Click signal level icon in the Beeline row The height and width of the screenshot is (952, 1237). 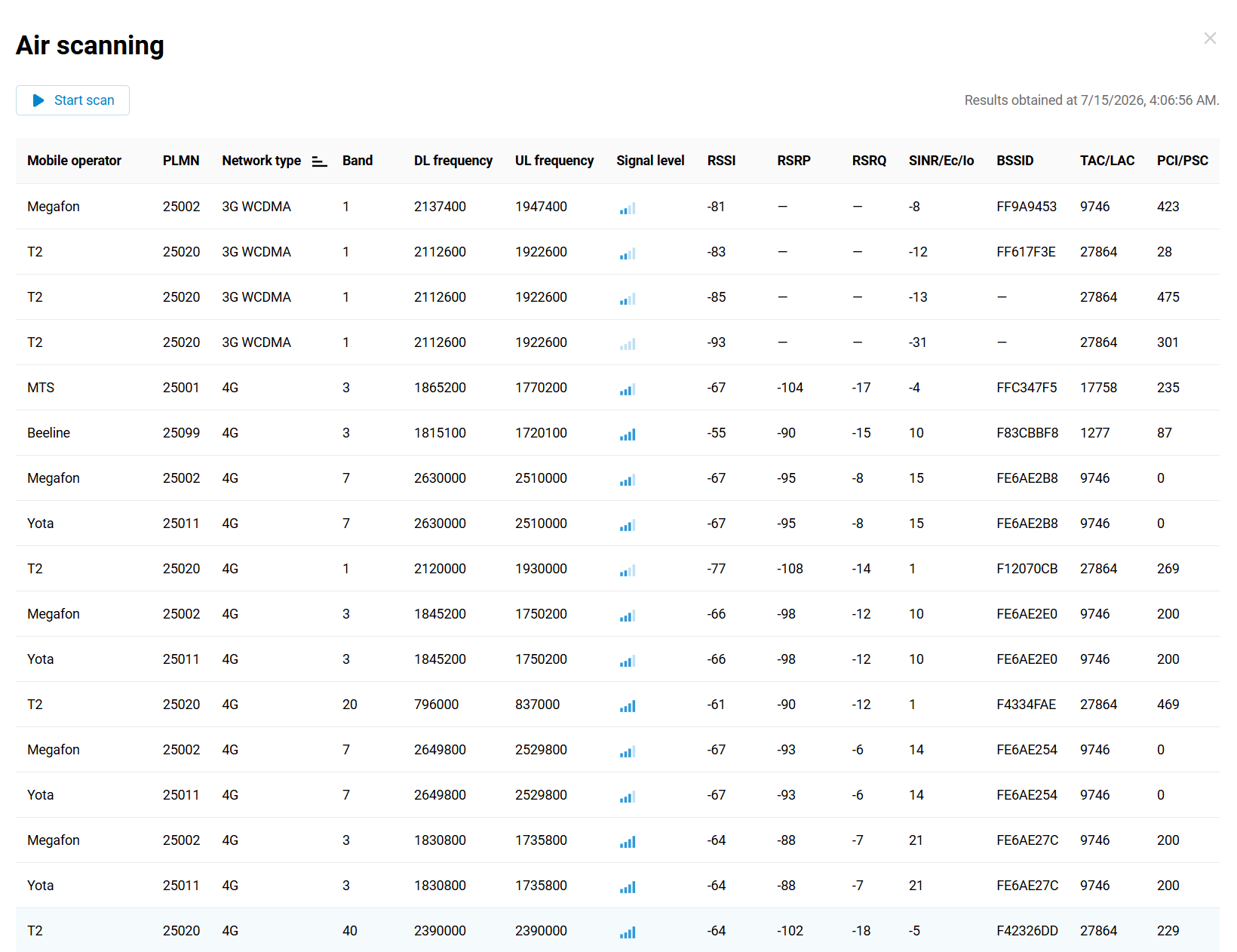tap(628, 434)
